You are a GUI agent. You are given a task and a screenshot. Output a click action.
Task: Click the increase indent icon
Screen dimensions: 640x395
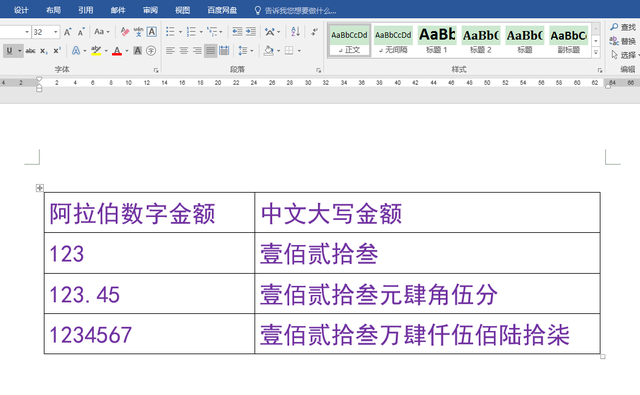click(x=251, y=32)
